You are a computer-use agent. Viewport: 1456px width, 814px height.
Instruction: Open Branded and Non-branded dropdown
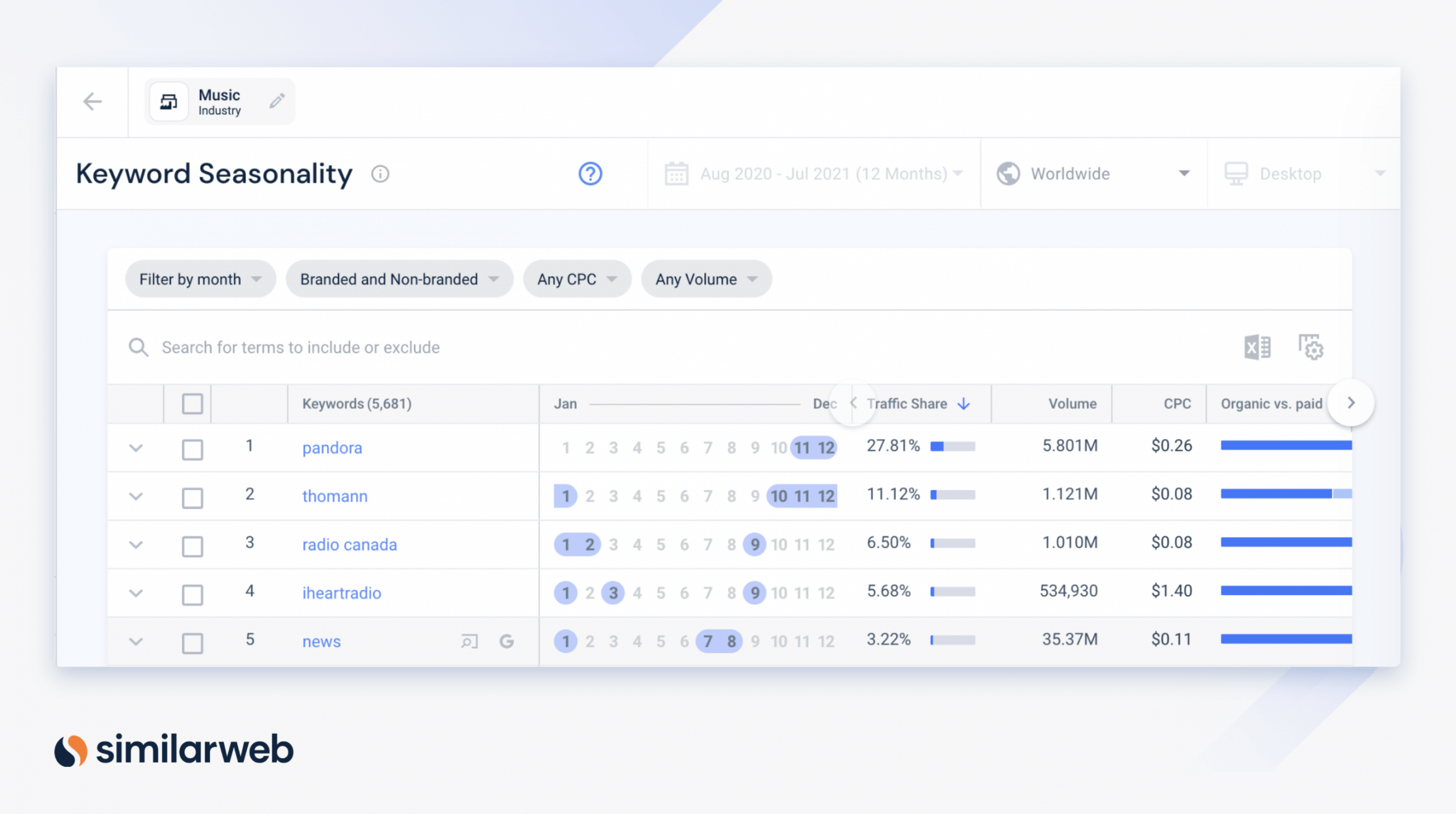click(x=399, y=279)
